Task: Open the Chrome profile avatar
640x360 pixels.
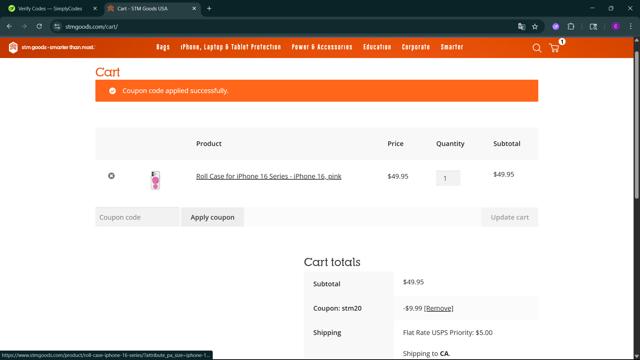Action: [616, 27]
